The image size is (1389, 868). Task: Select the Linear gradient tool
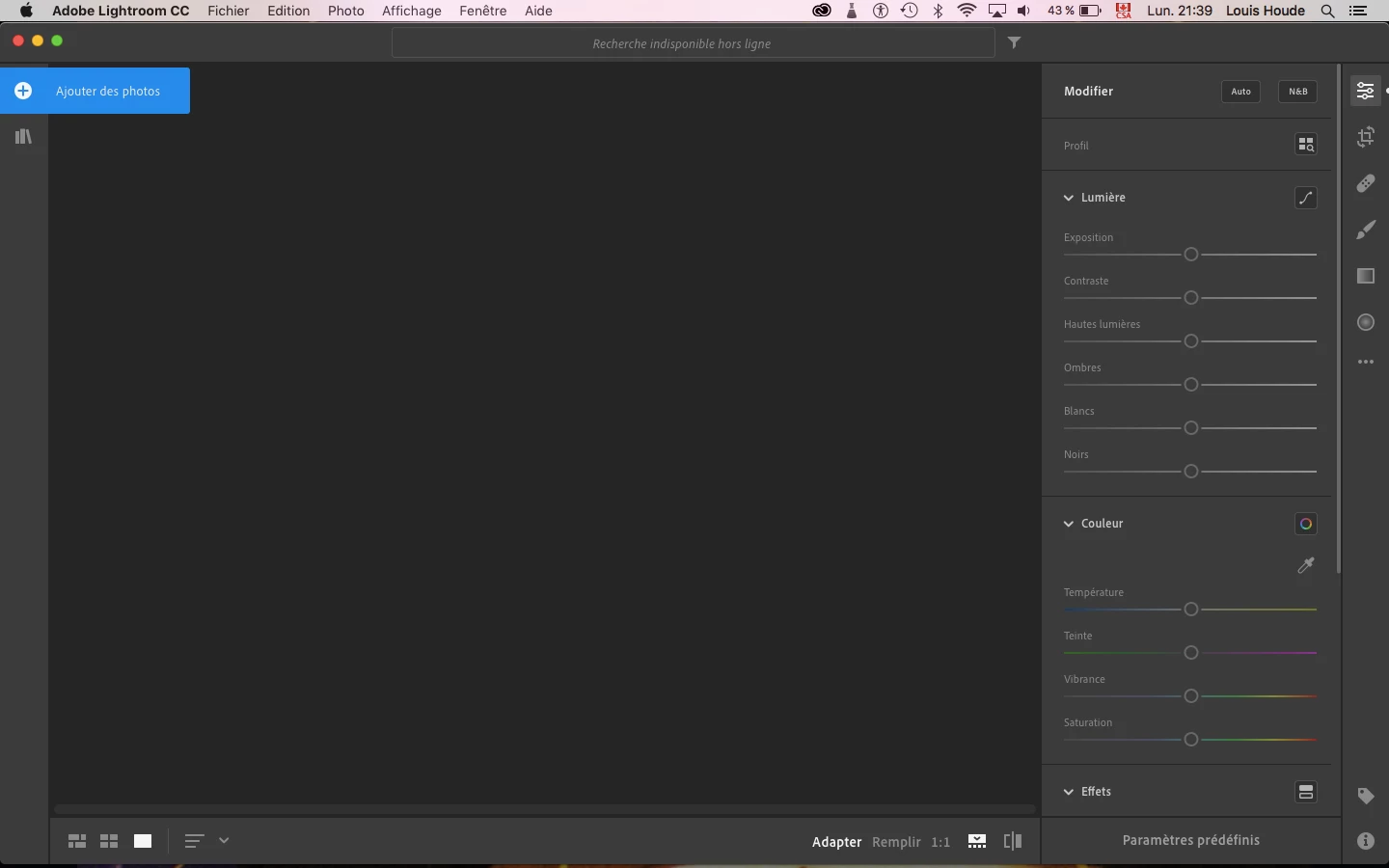click(x=1366, y=276)
